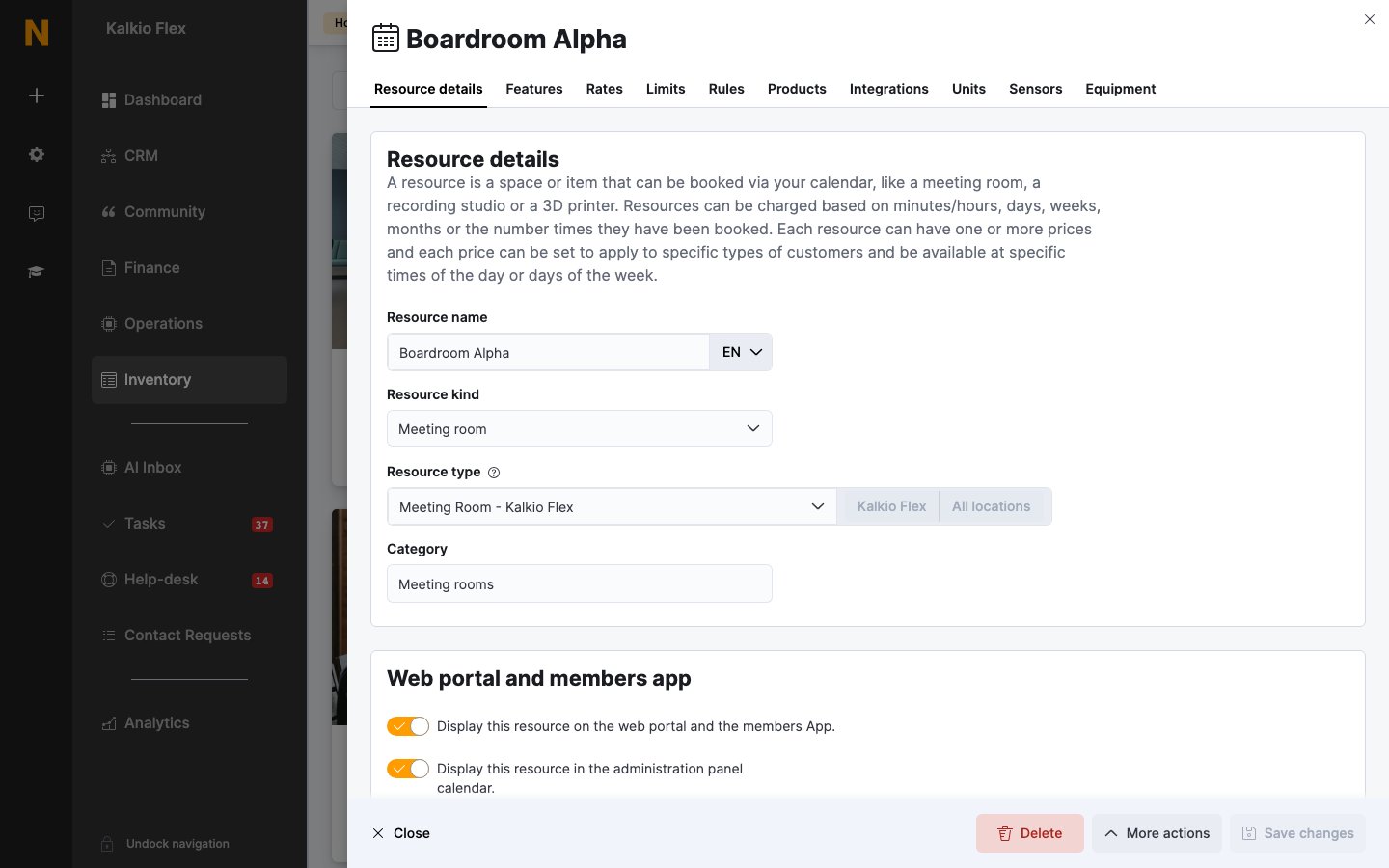Switch to the Limits tab
The image size is (1389, 868).
click(666, 89)
